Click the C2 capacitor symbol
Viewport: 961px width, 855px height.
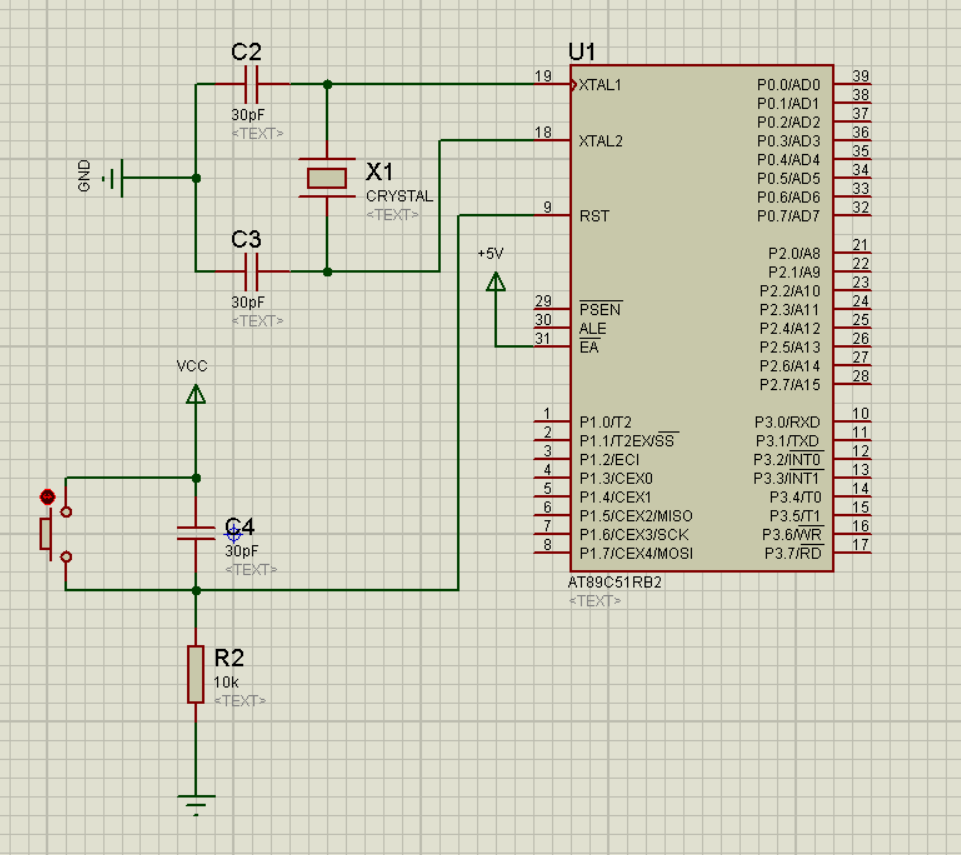coord(251,84)
